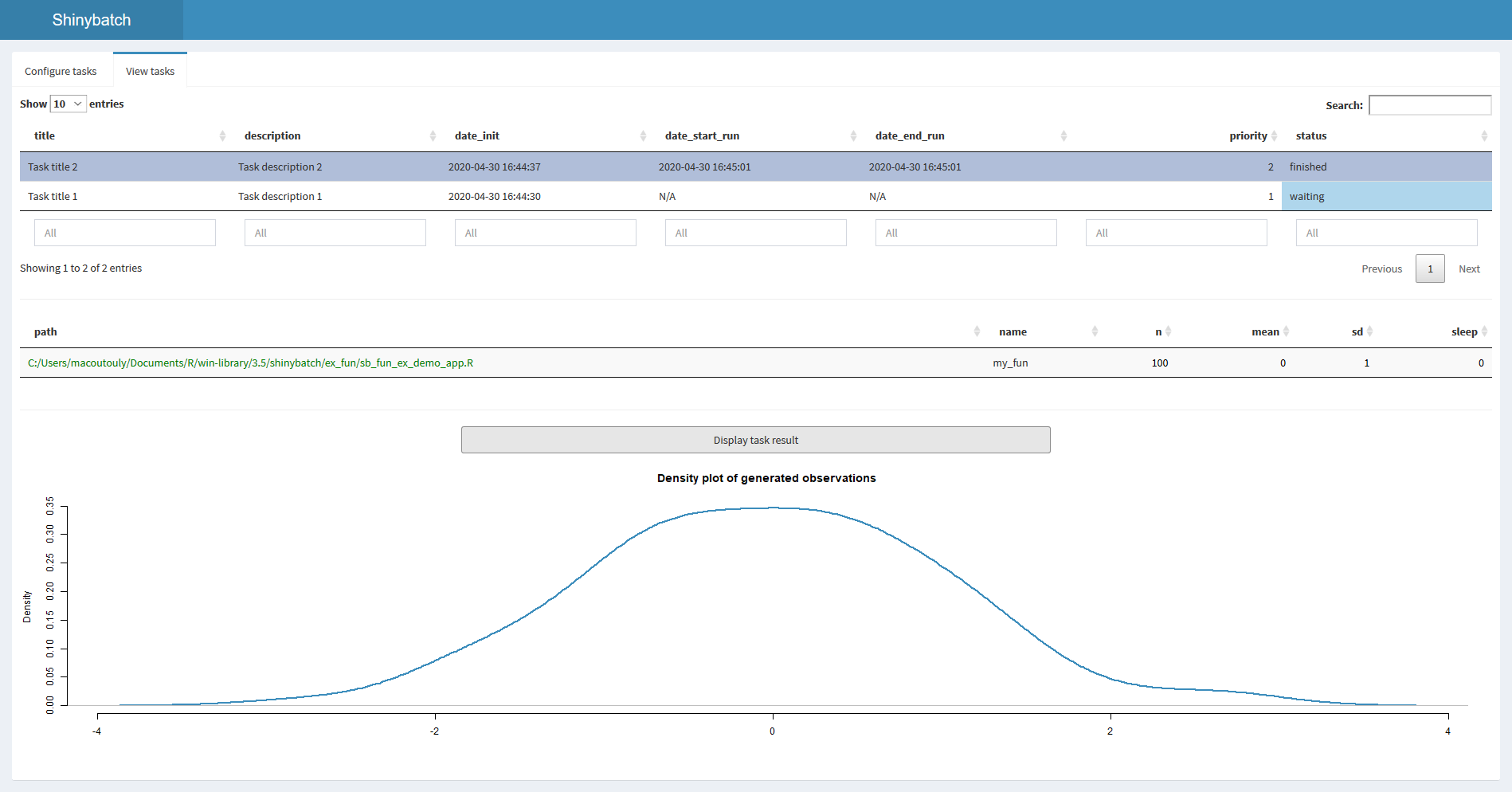Focus the table Search field
The height and width of the screenshot is (792, 1512).
[1430, 105]
